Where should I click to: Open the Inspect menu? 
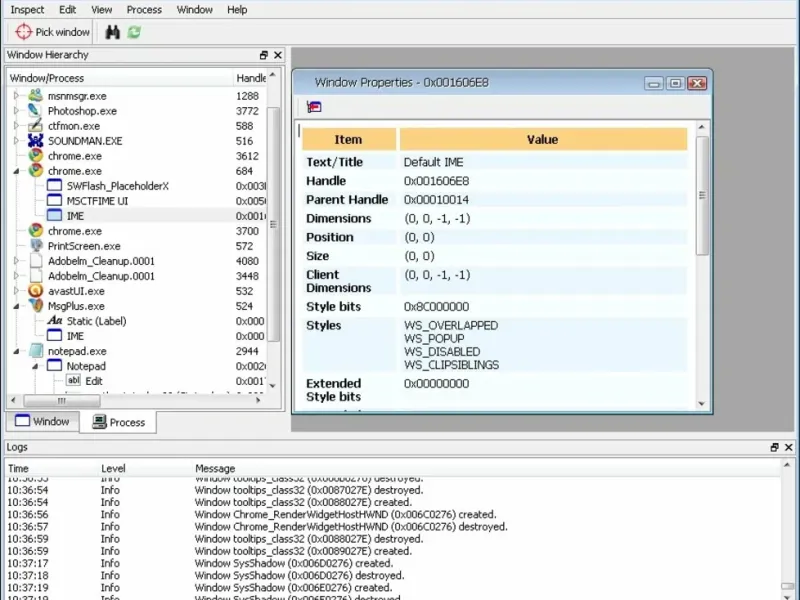point(27,10)
